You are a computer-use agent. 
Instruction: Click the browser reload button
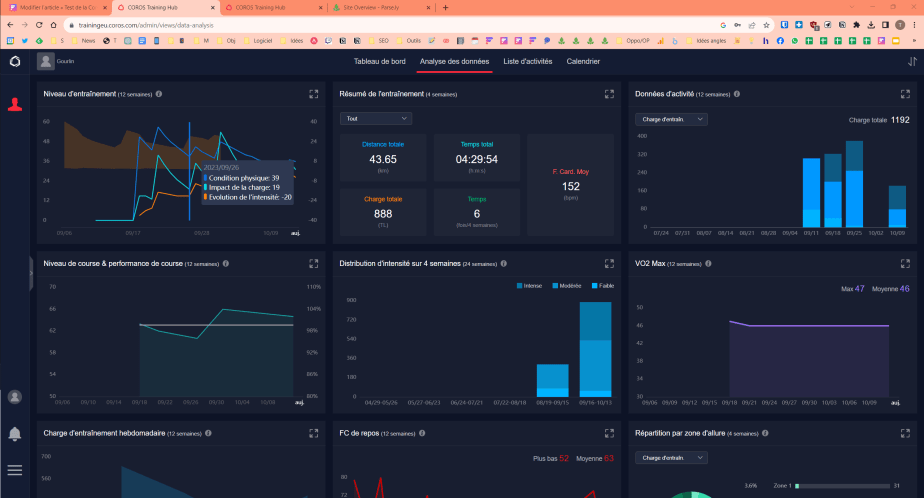pyautogui.click(x=39, y=25)
